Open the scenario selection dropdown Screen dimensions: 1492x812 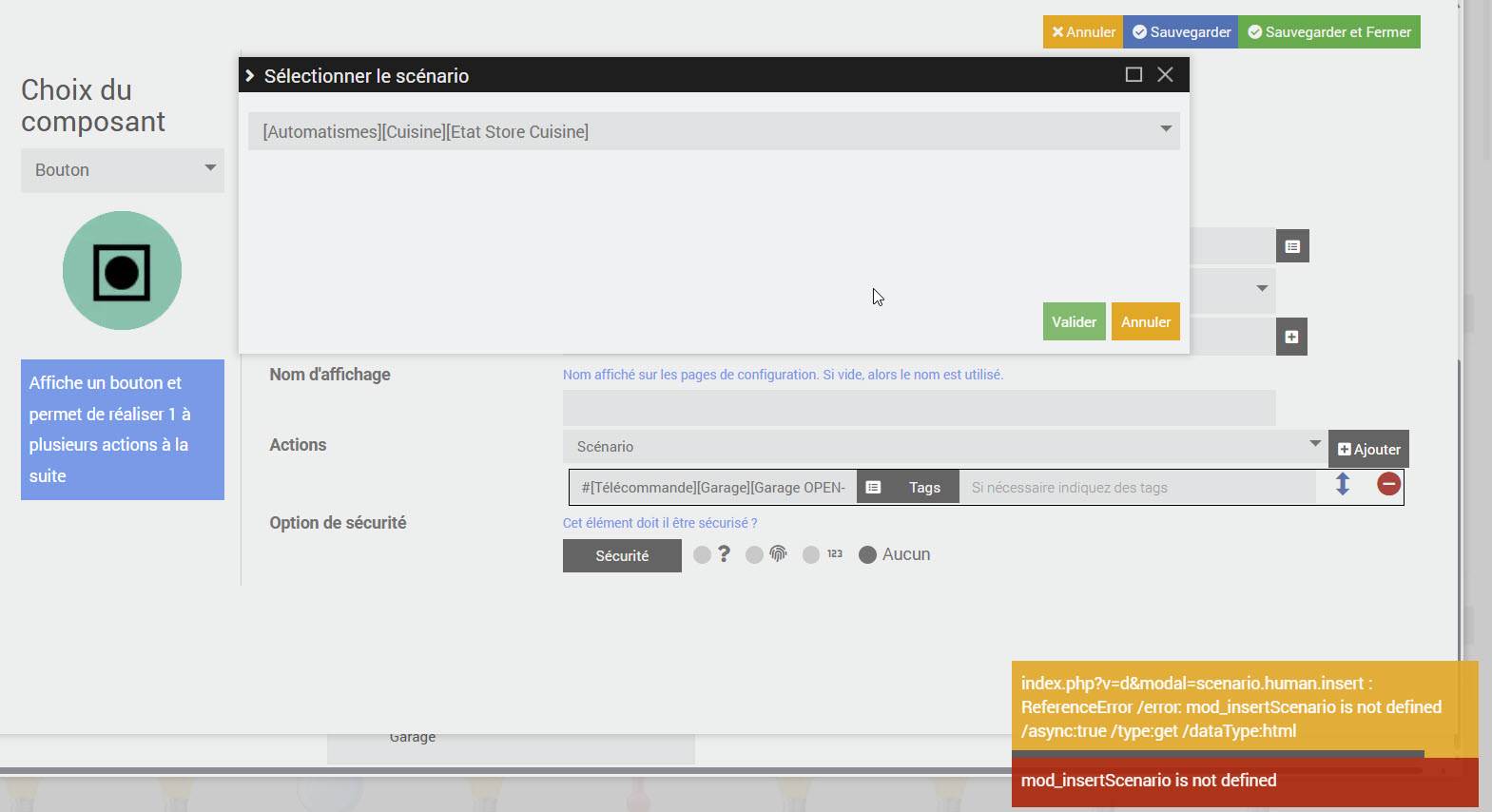714,131
